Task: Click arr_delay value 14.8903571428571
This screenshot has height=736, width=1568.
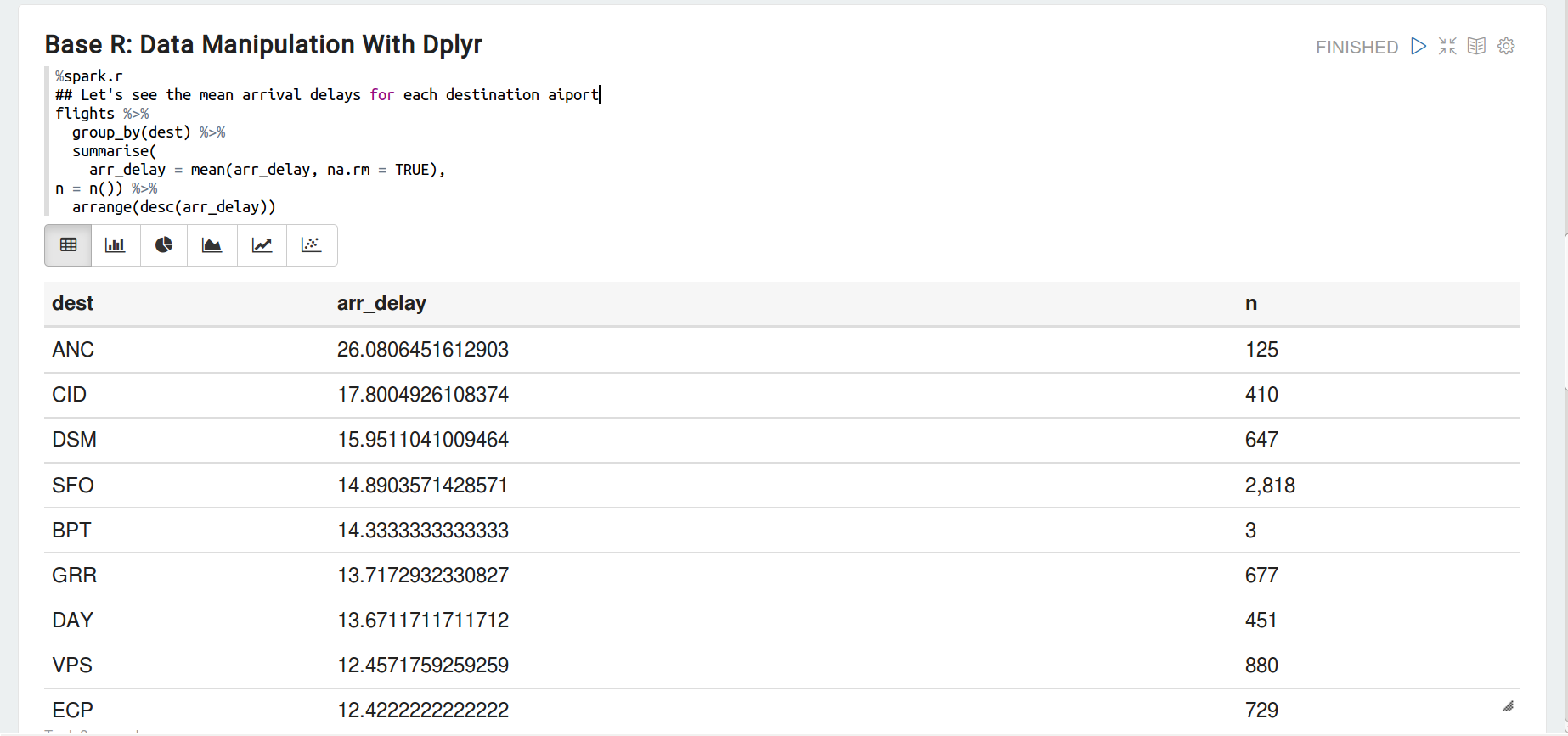Action: click(x=422, y=485)
